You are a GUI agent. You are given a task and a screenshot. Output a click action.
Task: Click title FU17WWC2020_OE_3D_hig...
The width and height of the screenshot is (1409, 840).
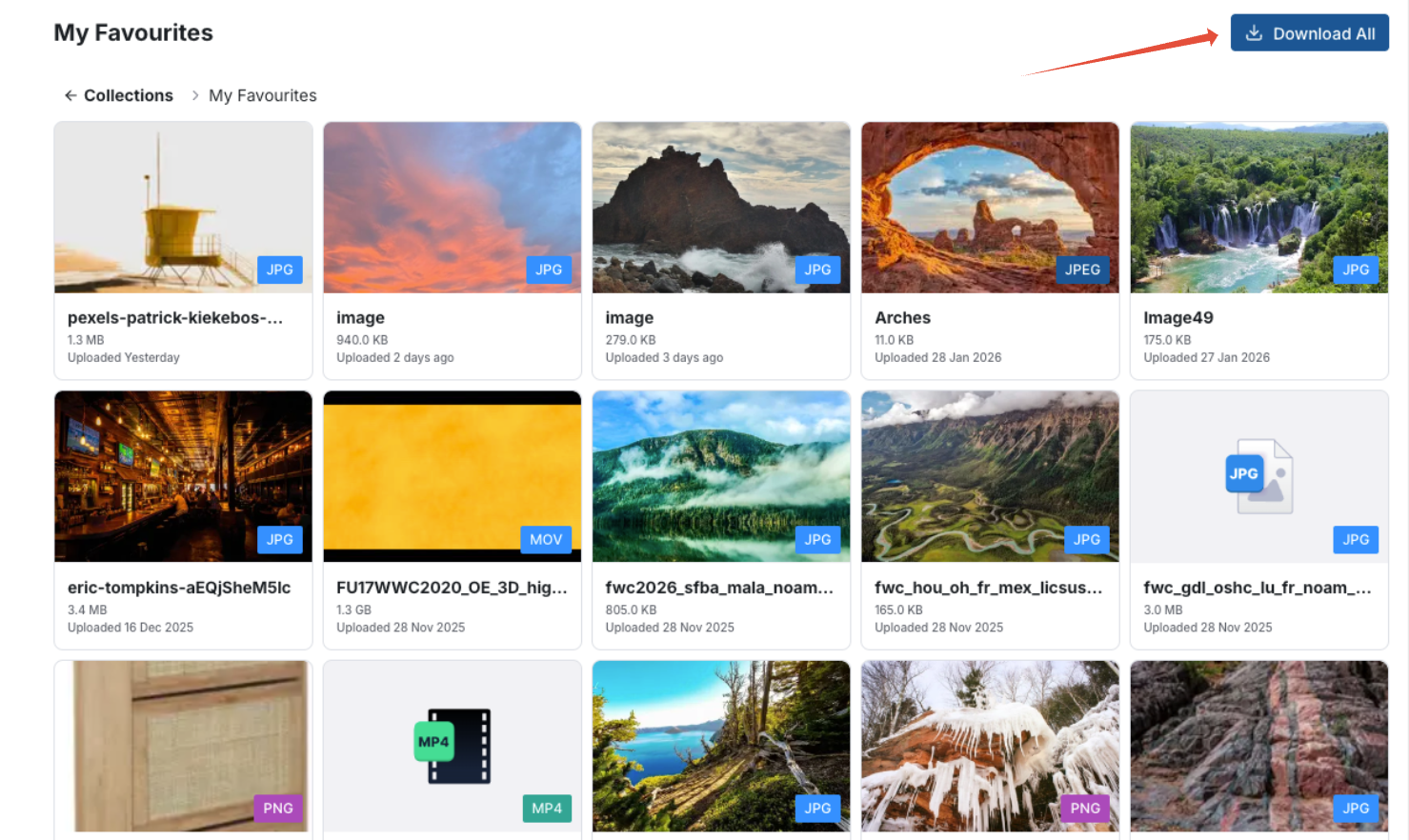click(452, 588)
